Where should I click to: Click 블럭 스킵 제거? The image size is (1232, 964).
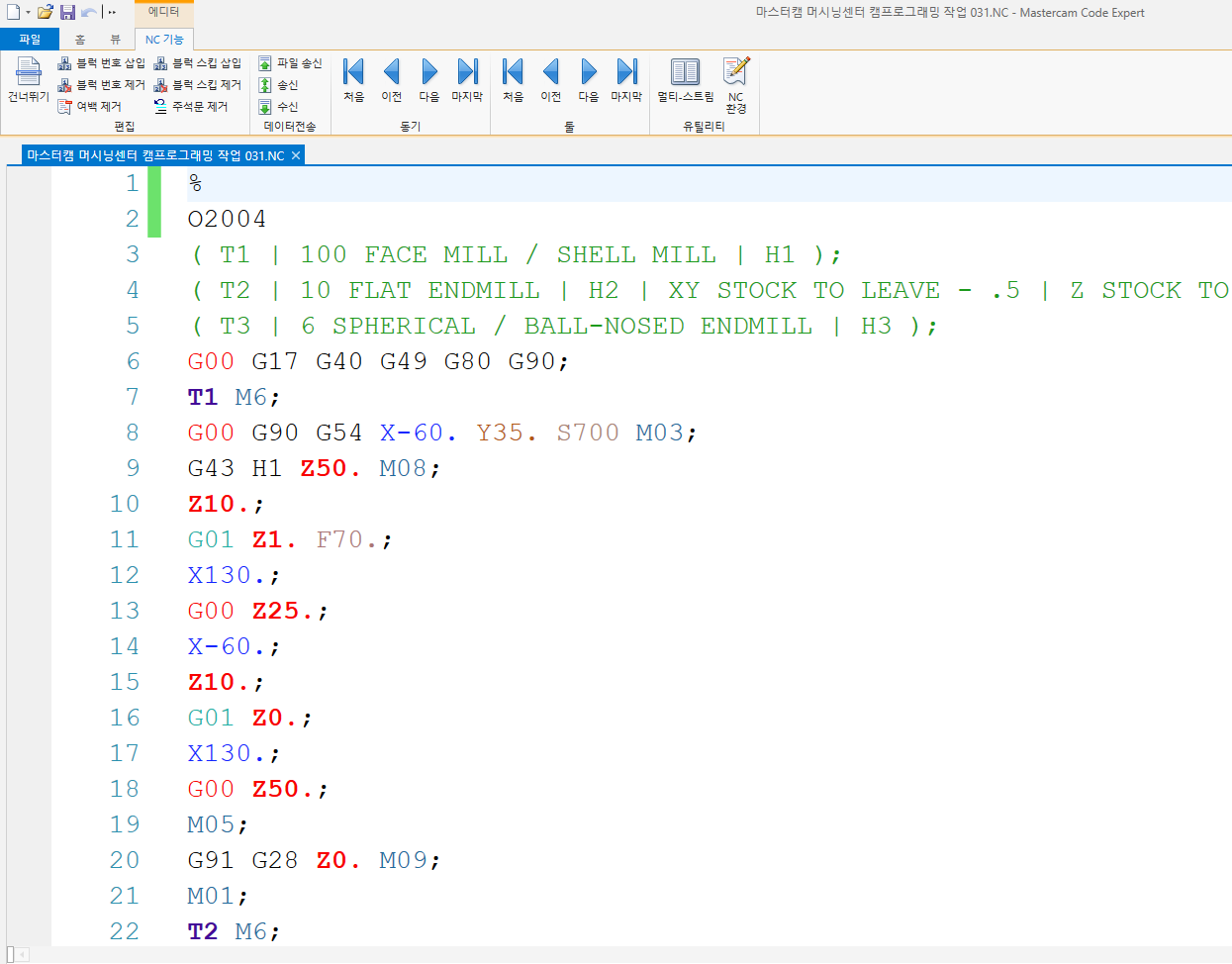(x=197, y=85)
